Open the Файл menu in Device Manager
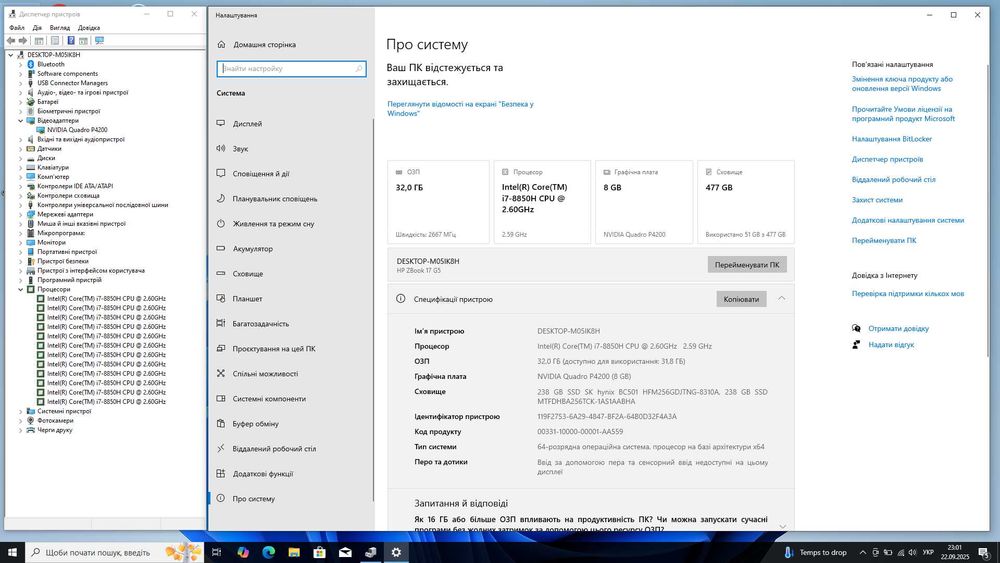 coord(17,27)
